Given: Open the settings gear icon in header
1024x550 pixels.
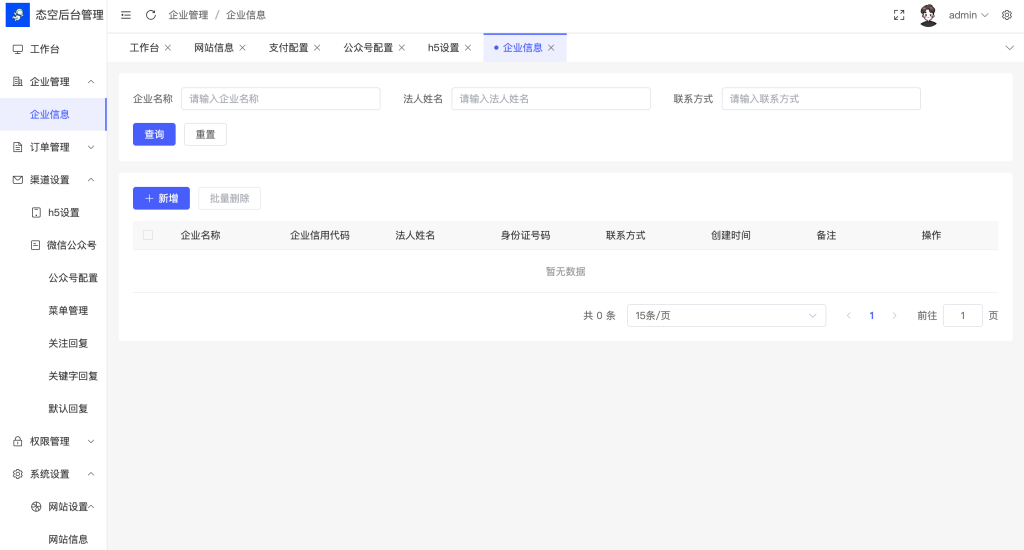Looking at the screenshot, I should pyautogui.click(x=1007, y=15).
